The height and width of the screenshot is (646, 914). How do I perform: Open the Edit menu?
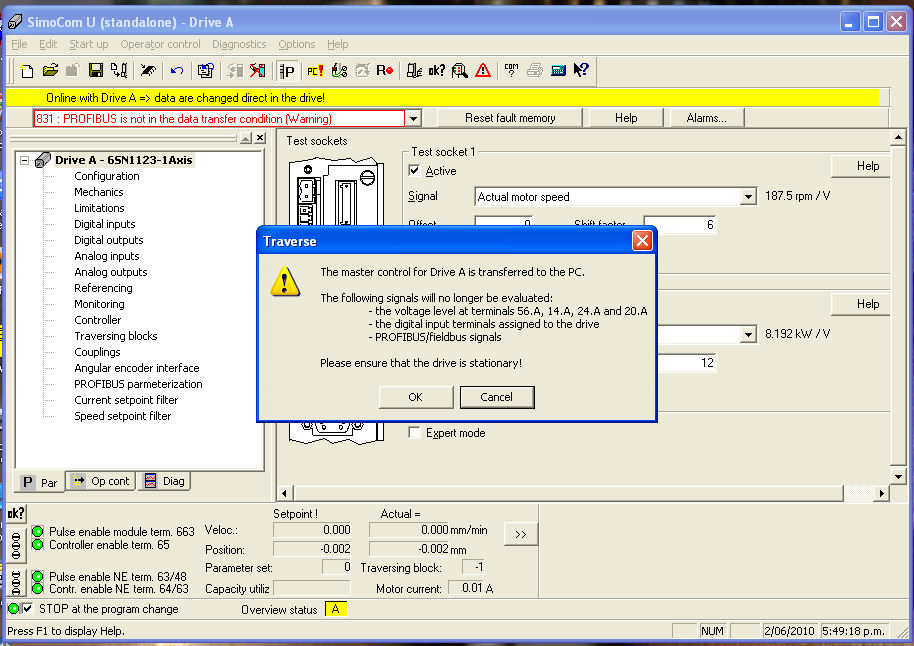pyautogui.click(x=48, y=44)
